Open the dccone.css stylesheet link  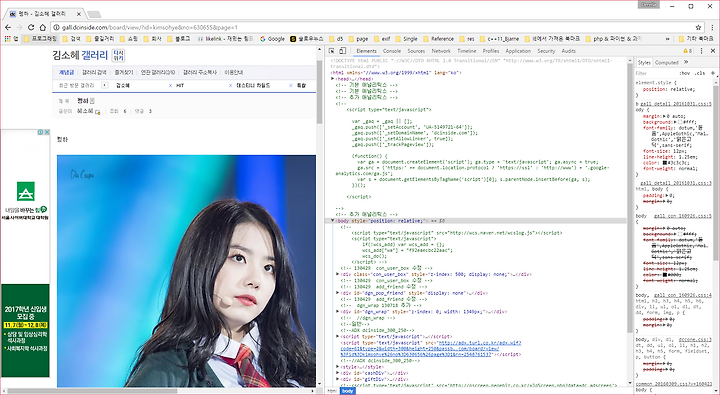point(694,340)
